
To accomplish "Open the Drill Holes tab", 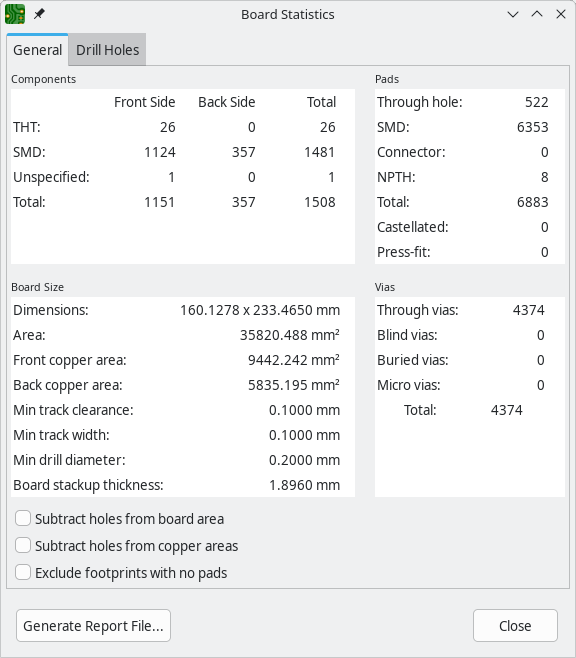I will (x=107, y=50).
